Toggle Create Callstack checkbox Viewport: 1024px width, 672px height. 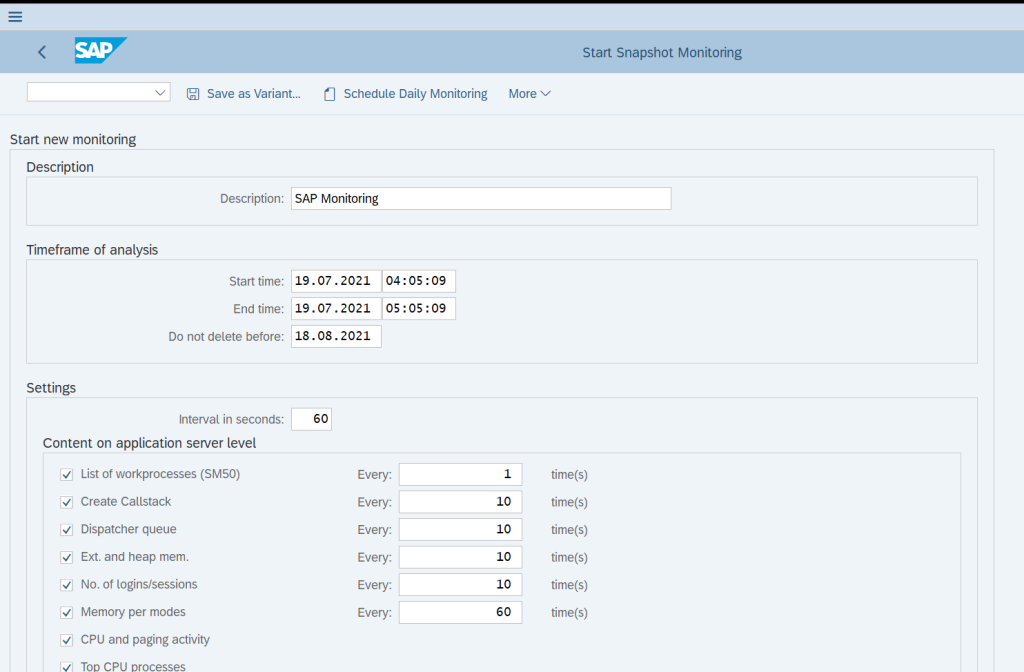(x=67, y=502)
